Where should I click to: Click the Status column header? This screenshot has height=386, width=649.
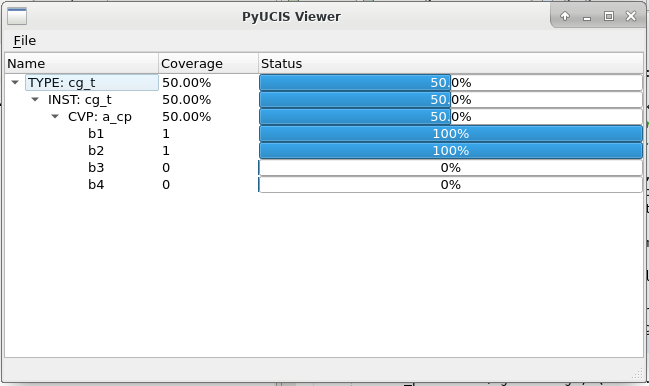(x=451, y=63)
